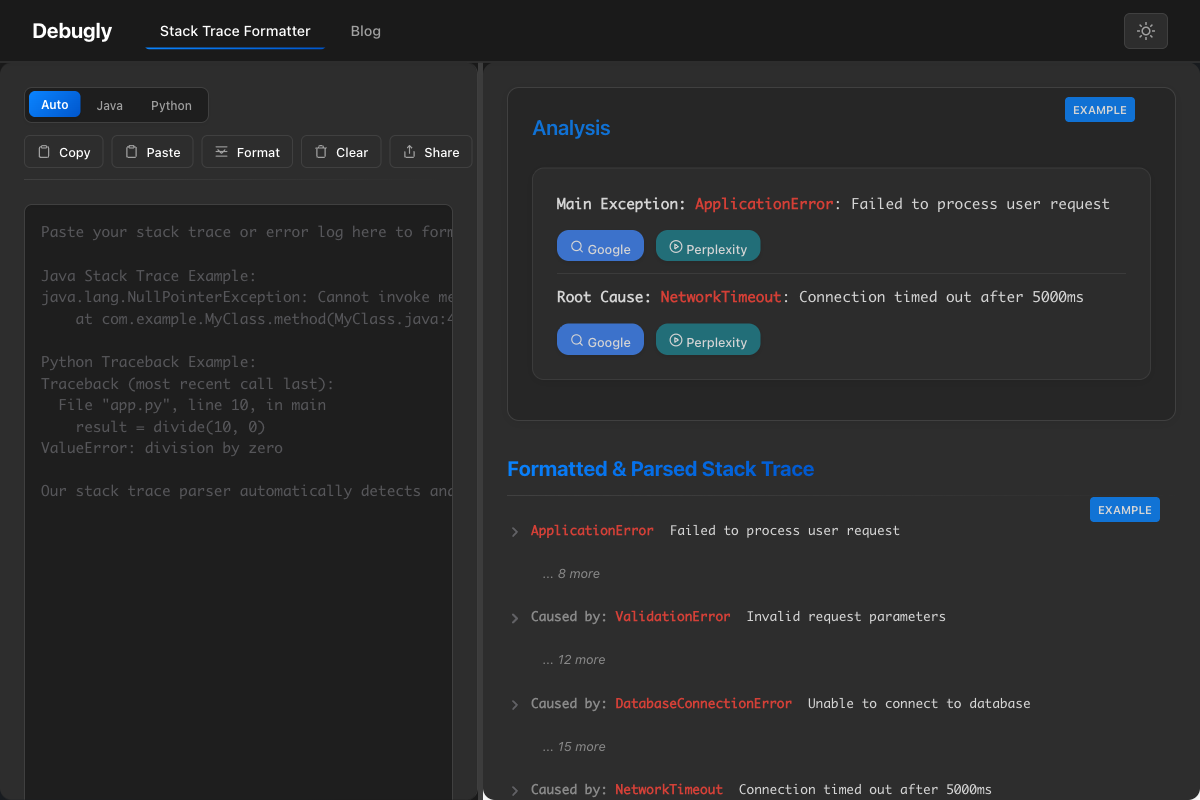Open the Stack Trace Formatter tab
1200x800 pixels.
(x=235, y=31)
